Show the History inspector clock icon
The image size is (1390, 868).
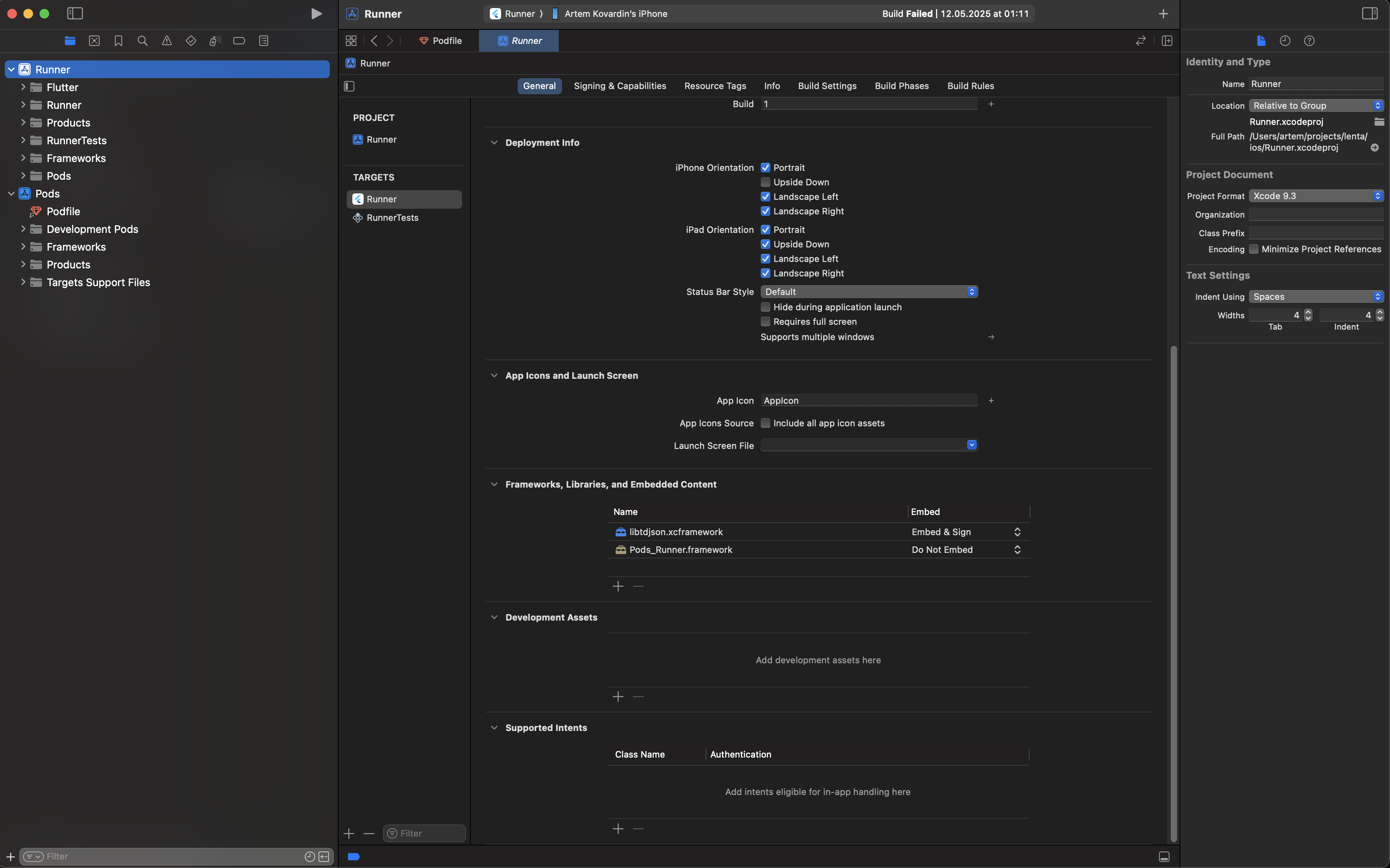tap(1285, 41)
